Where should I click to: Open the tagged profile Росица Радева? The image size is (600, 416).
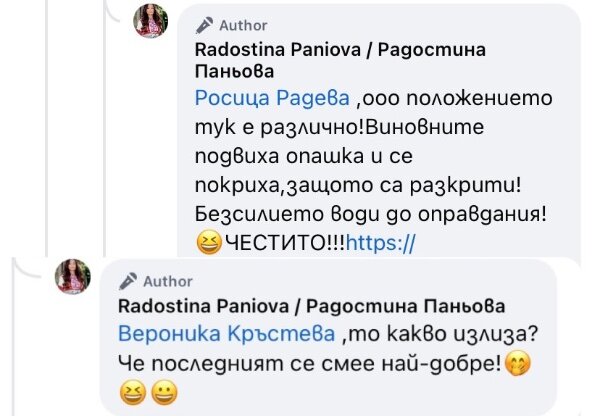[x=271, y=98]
